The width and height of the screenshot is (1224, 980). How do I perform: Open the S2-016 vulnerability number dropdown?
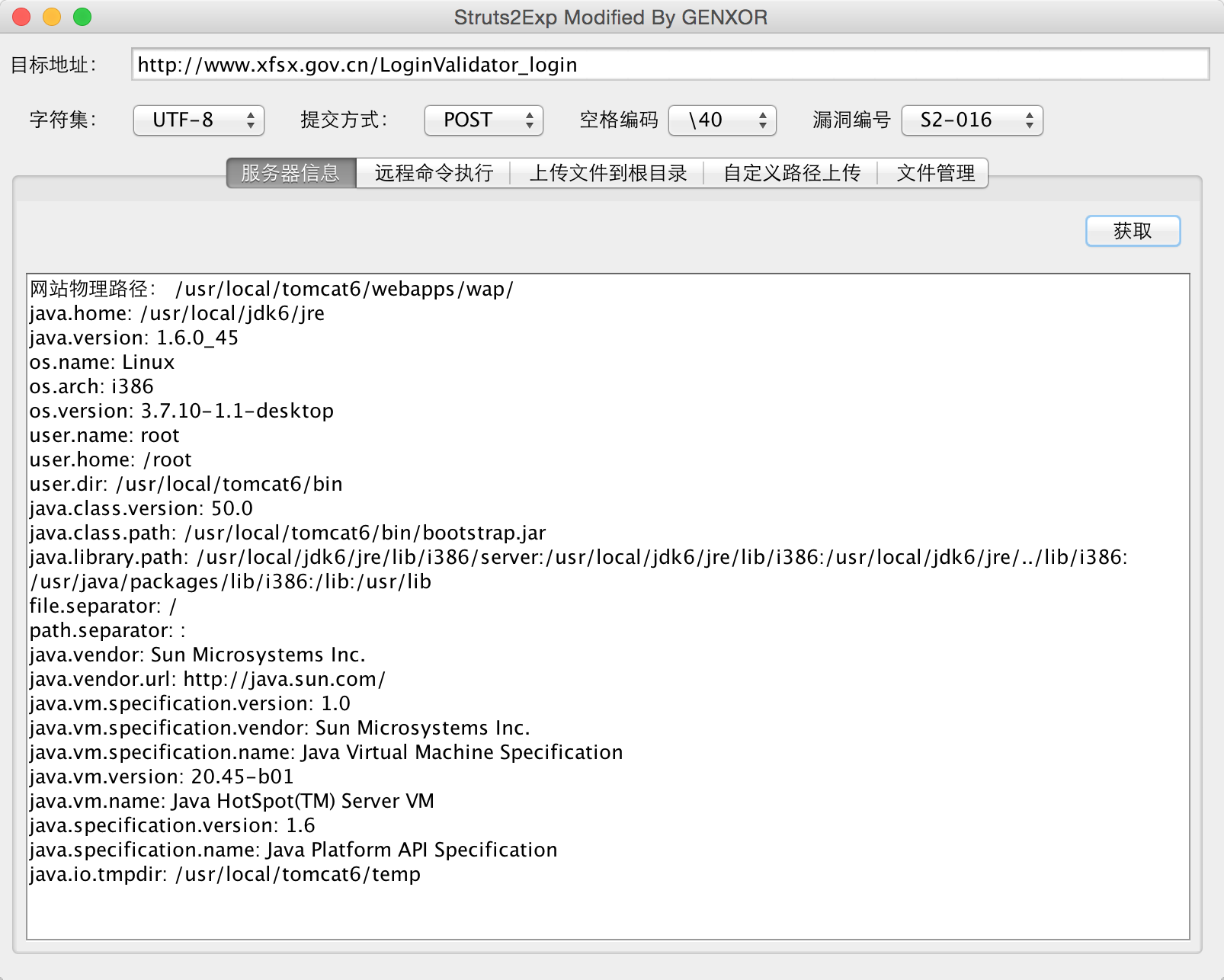click(972, 120)
